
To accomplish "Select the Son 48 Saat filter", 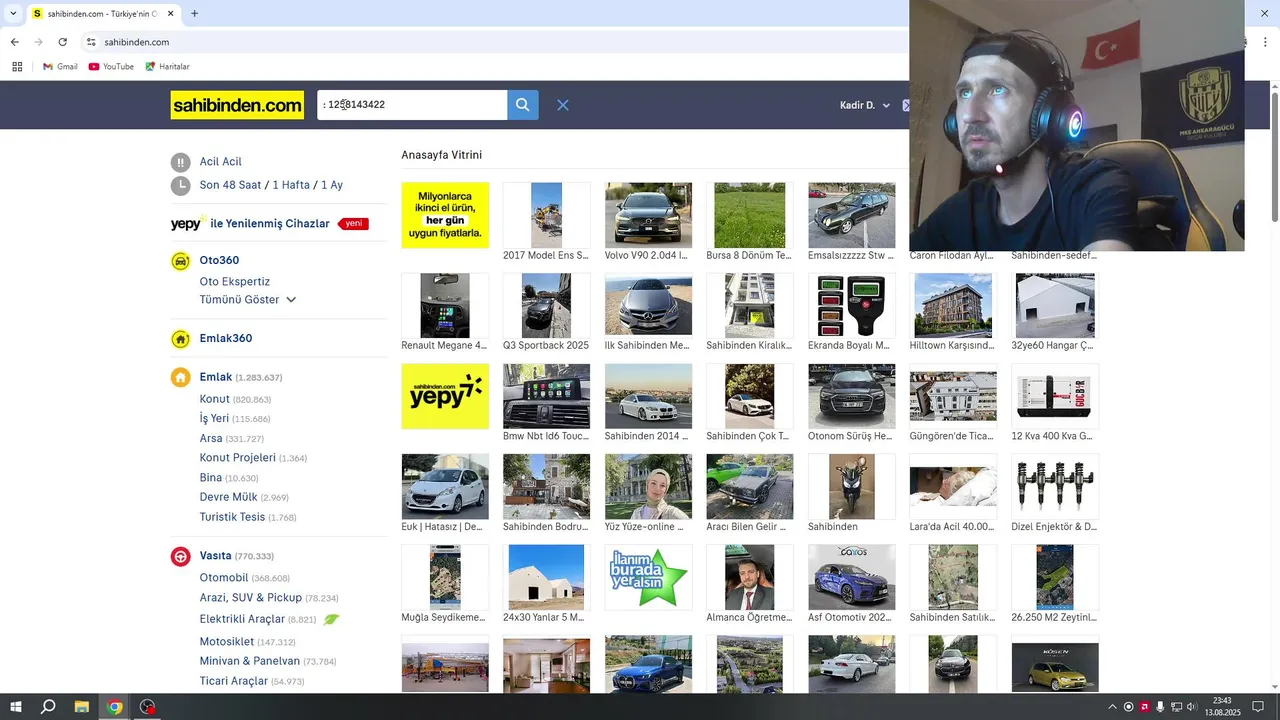I will pos(230,185).
